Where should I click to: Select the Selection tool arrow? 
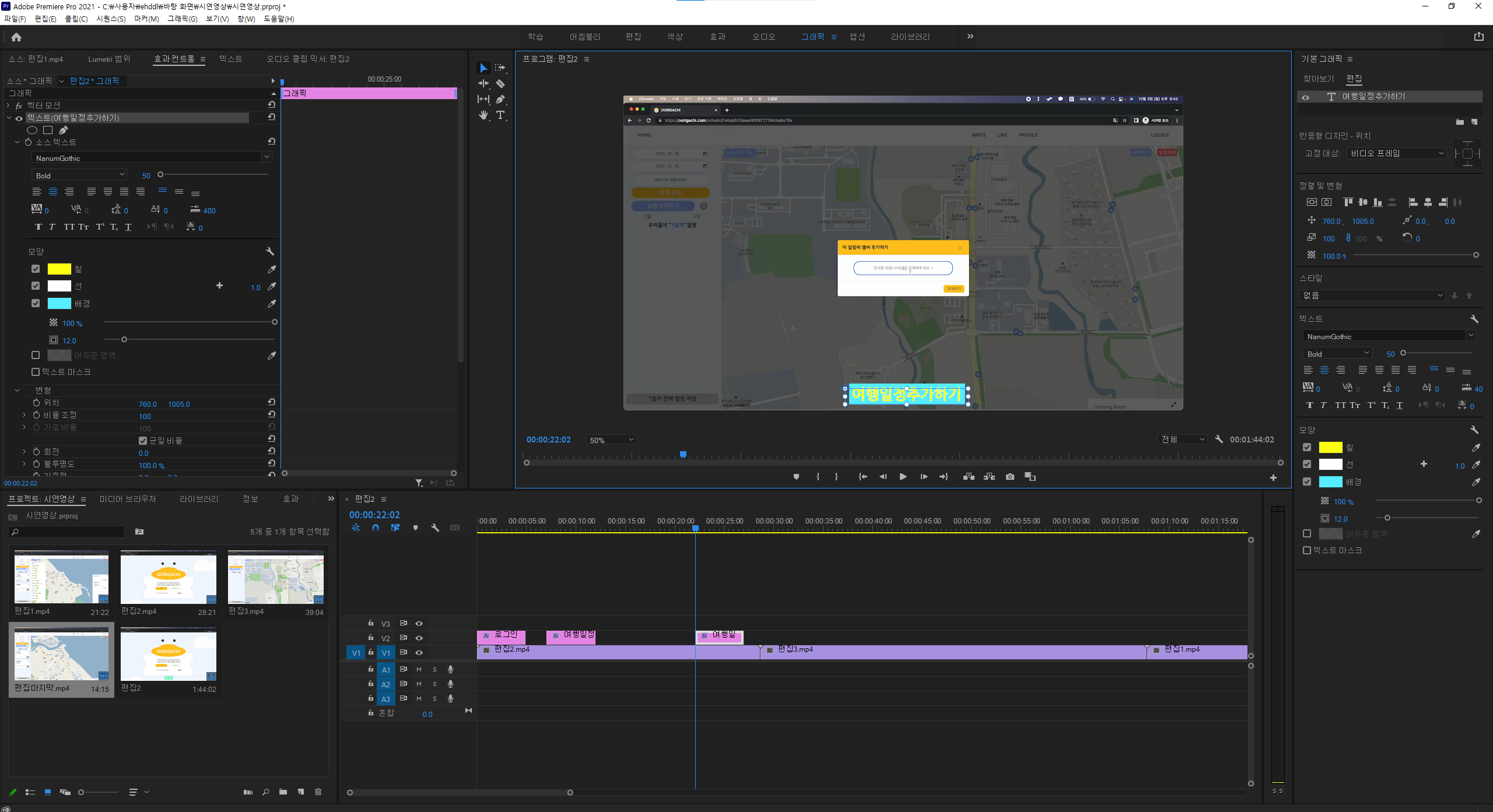coord(483,68)
